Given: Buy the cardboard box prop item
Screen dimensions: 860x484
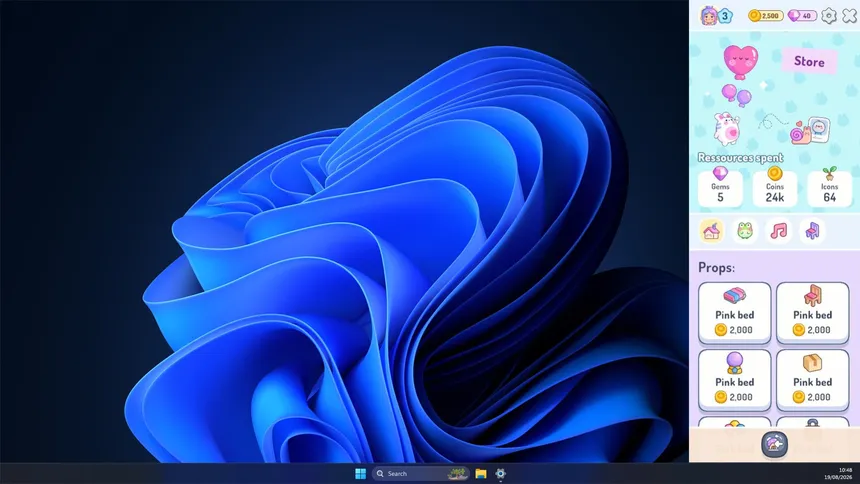Looking at the screenshot, I should click(812, 380).
